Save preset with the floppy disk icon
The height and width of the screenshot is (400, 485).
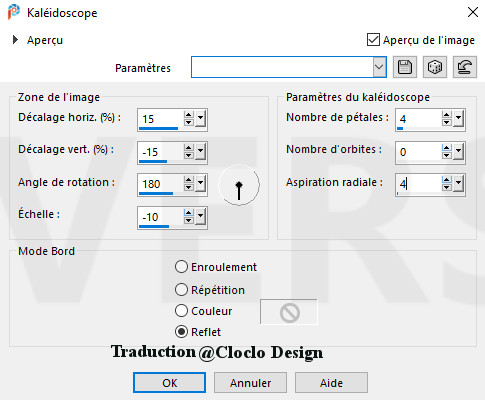coord(405,67)
